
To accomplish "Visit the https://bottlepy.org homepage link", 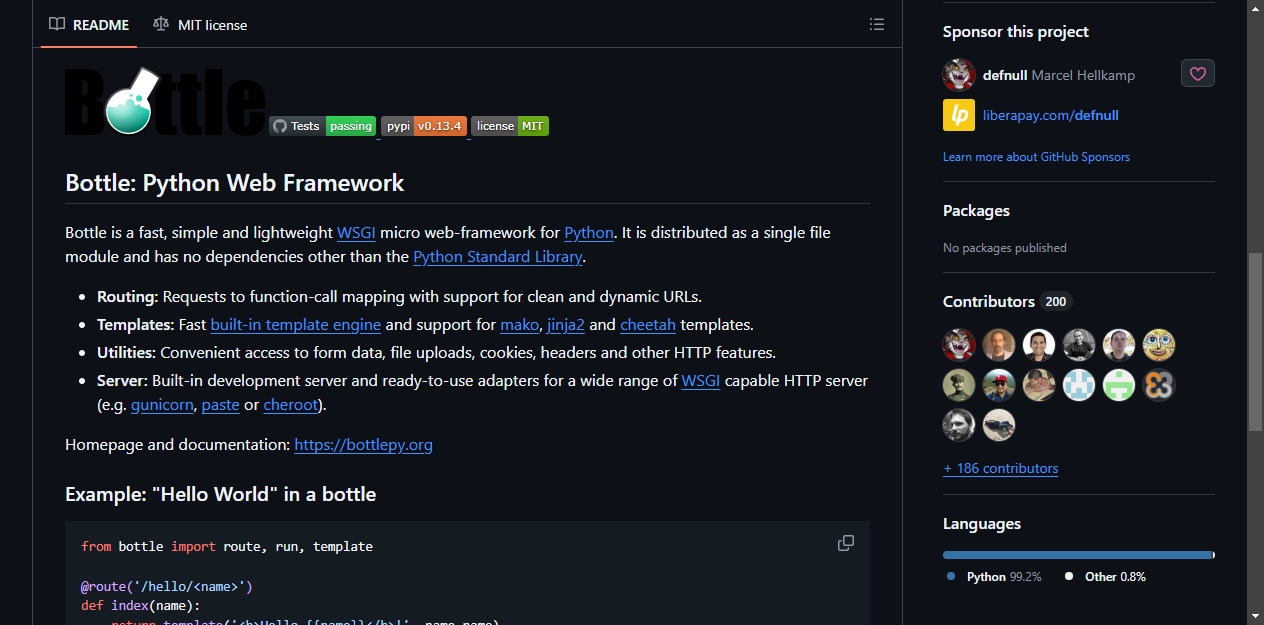I will point(363,444).
